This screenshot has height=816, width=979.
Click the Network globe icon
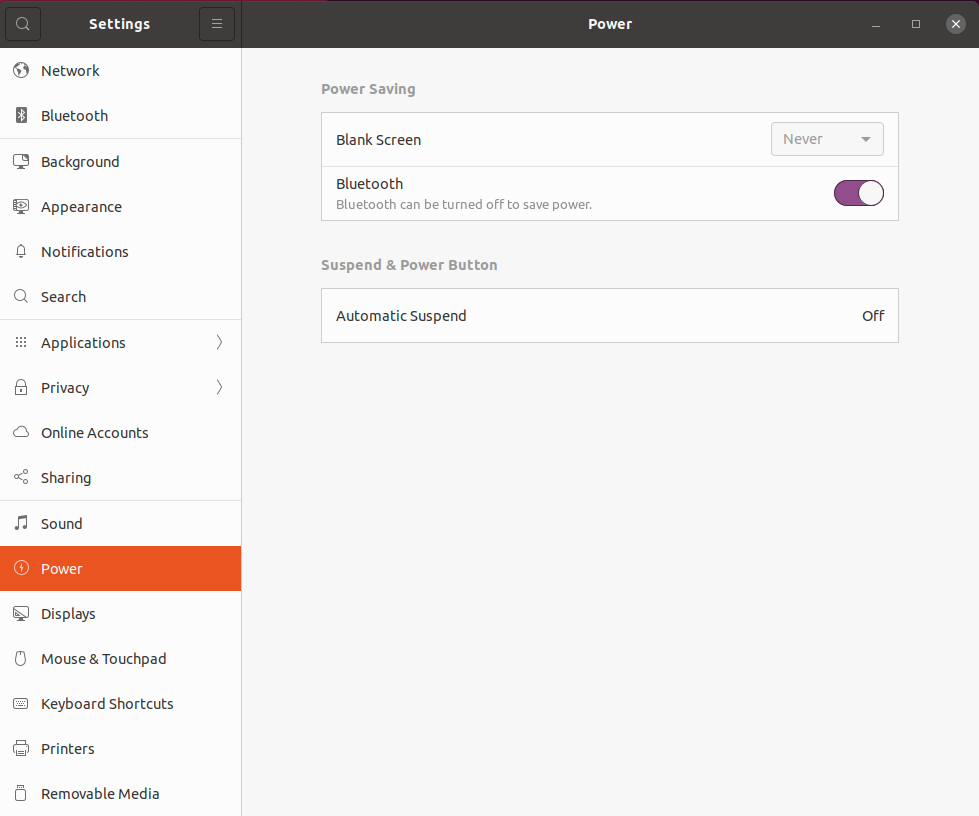pos(20,70)
